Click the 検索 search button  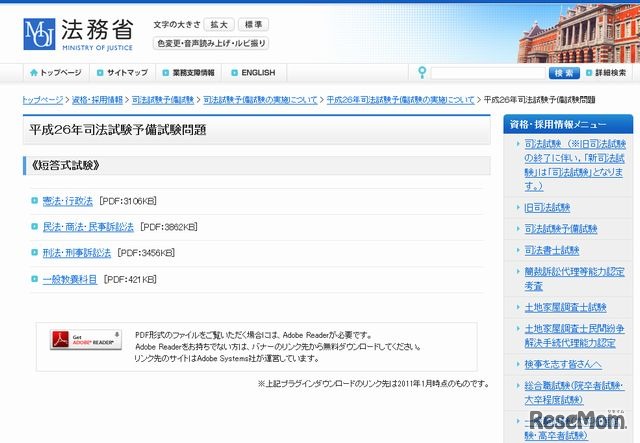(564, 73)
